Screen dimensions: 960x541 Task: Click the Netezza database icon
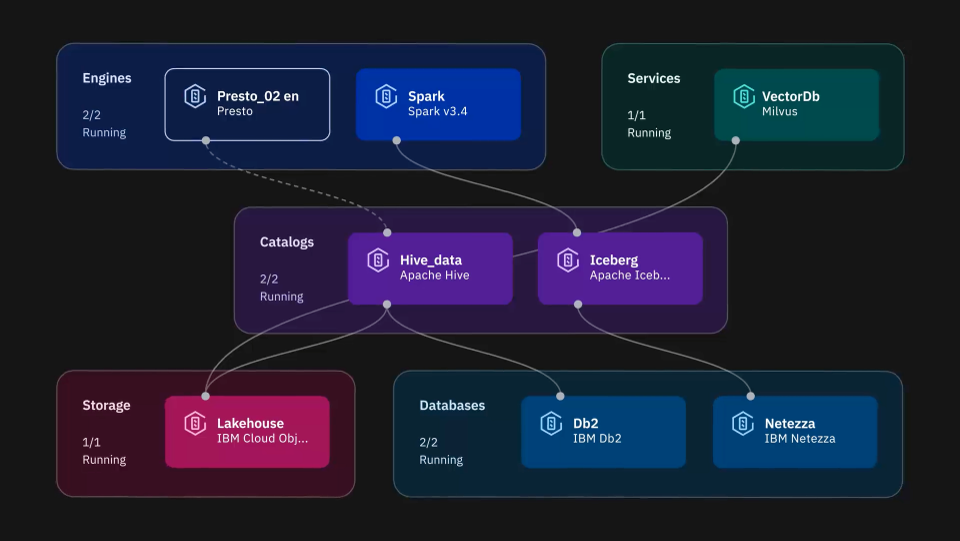pos(743,423)
